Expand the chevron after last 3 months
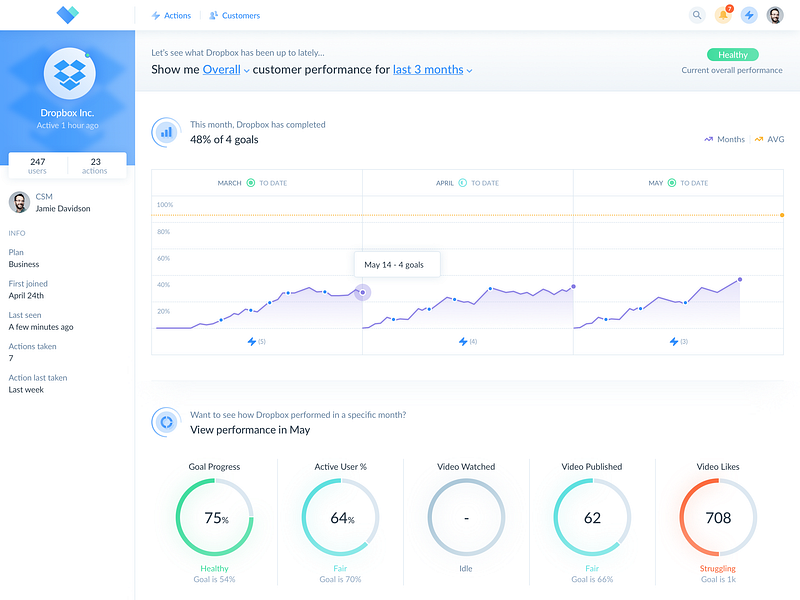 click(469, 71)
